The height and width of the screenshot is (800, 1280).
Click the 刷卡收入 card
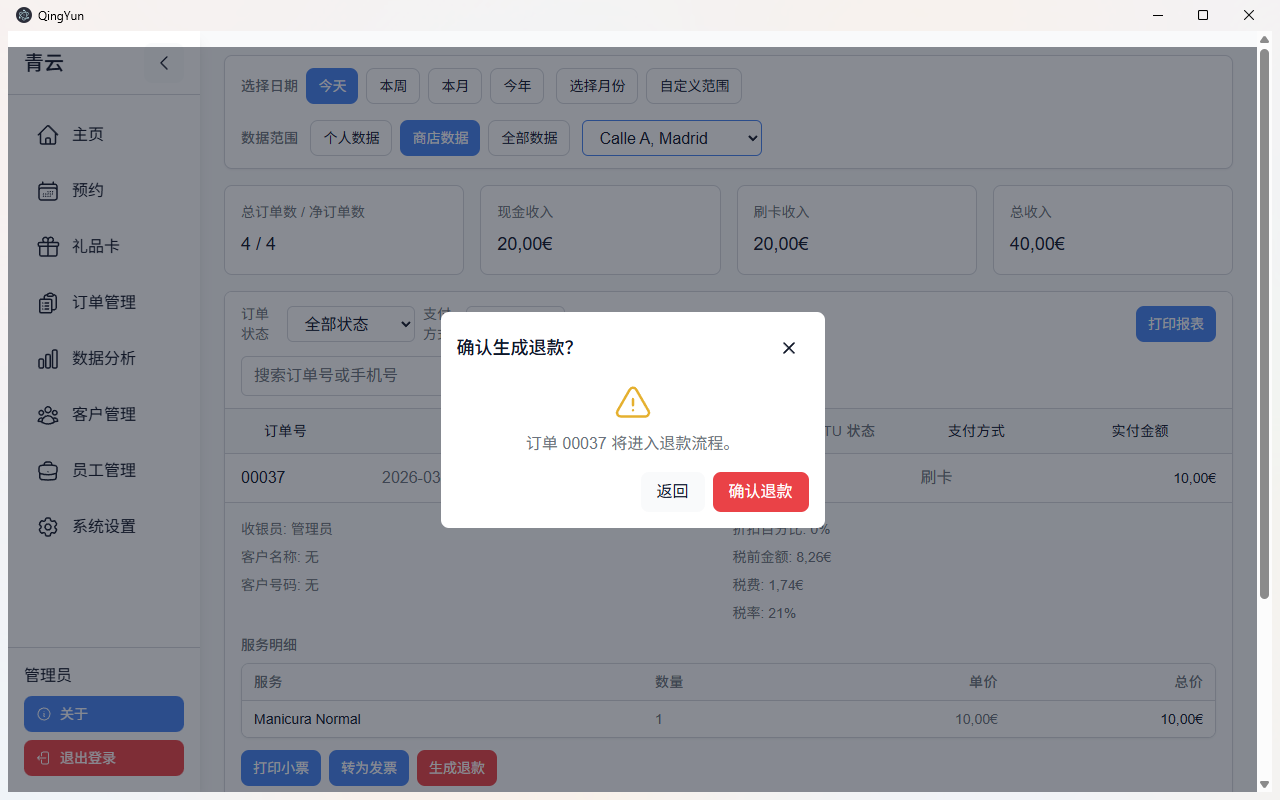(857, 230)
